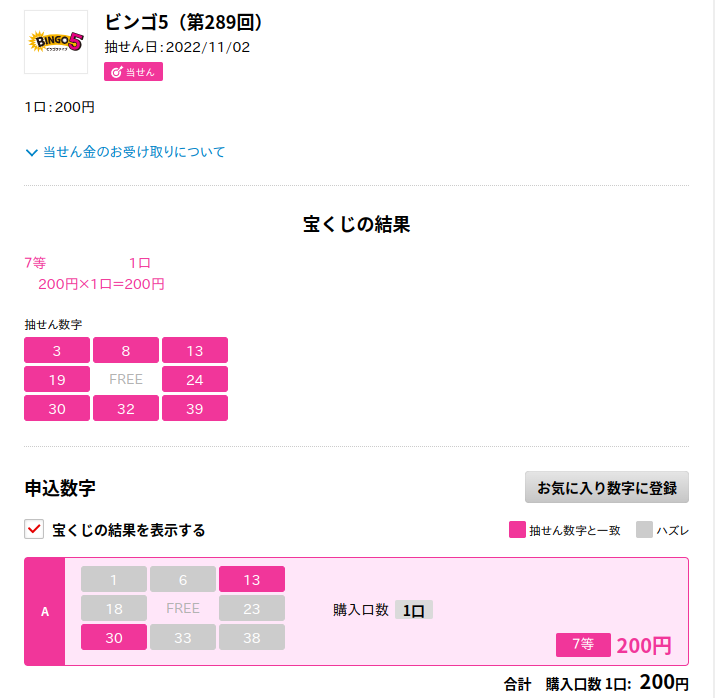Click the 7等 prize badge
715x698 pixels.
click(583, 645)
